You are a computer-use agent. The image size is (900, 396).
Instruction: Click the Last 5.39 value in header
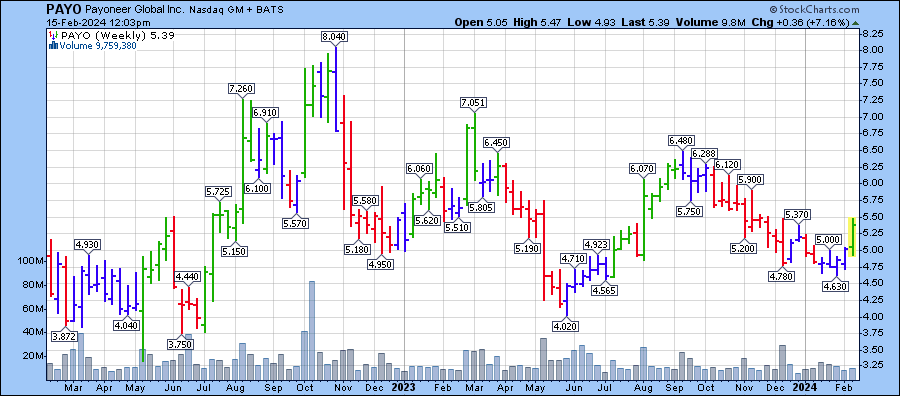(646, 23)
